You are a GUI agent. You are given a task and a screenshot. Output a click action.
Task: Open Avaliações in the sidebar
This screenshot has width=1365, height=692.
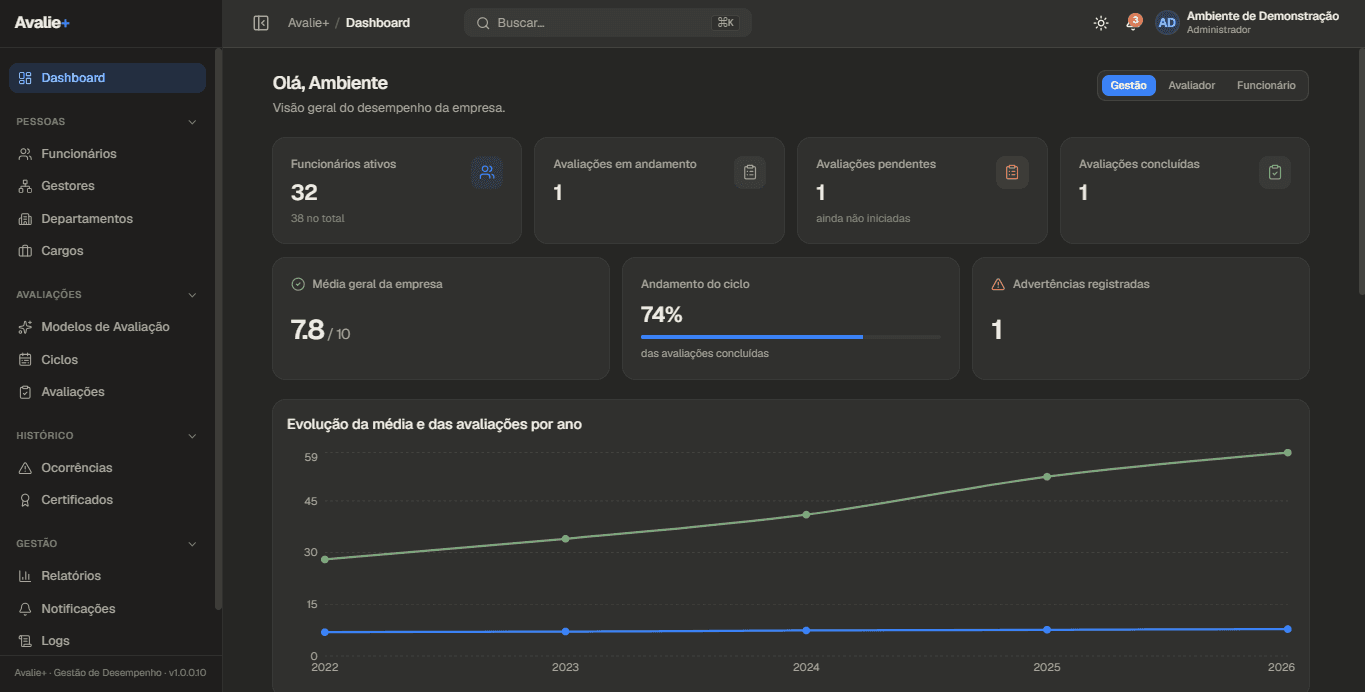[108, 392]
